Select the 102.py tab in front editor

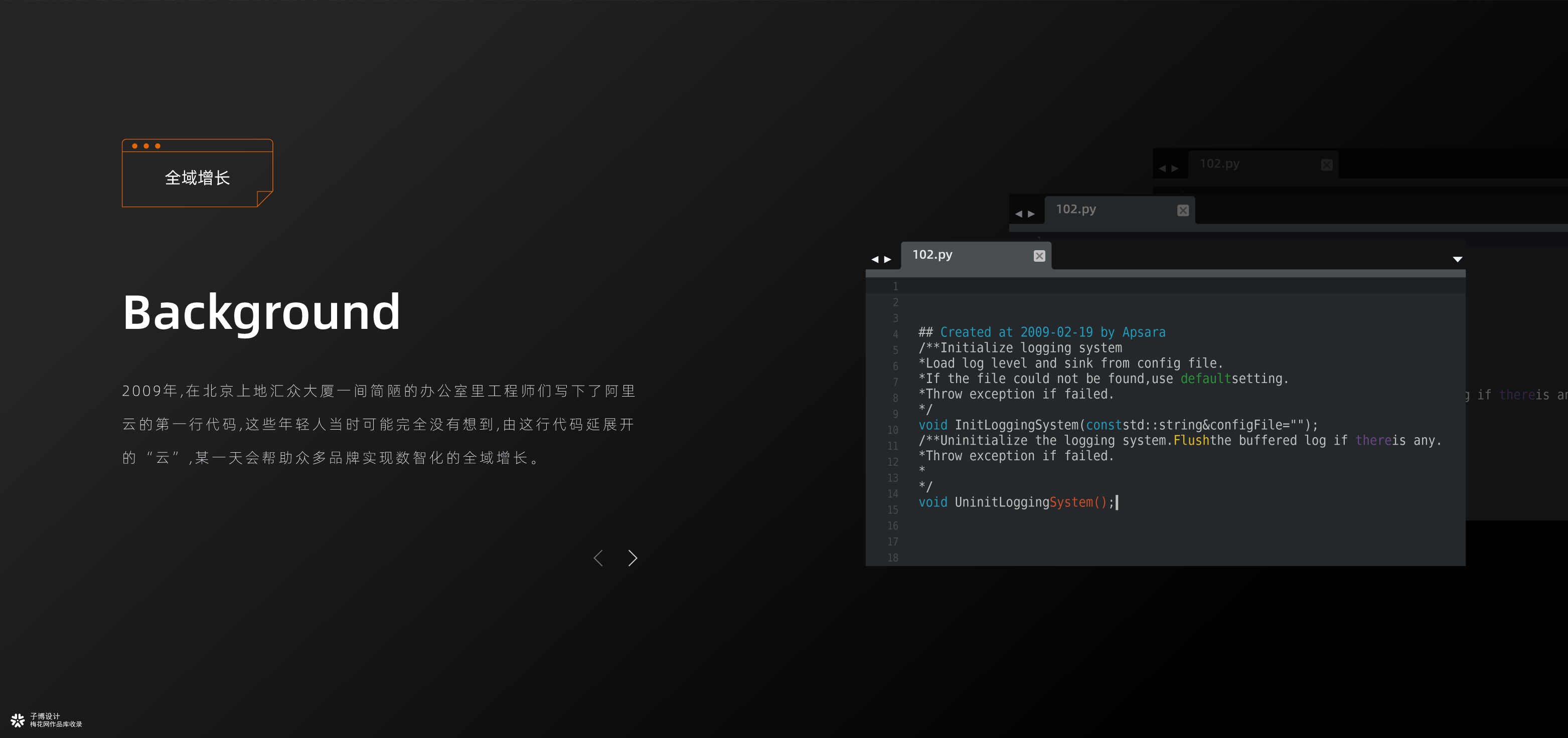[x=976, y=256]
